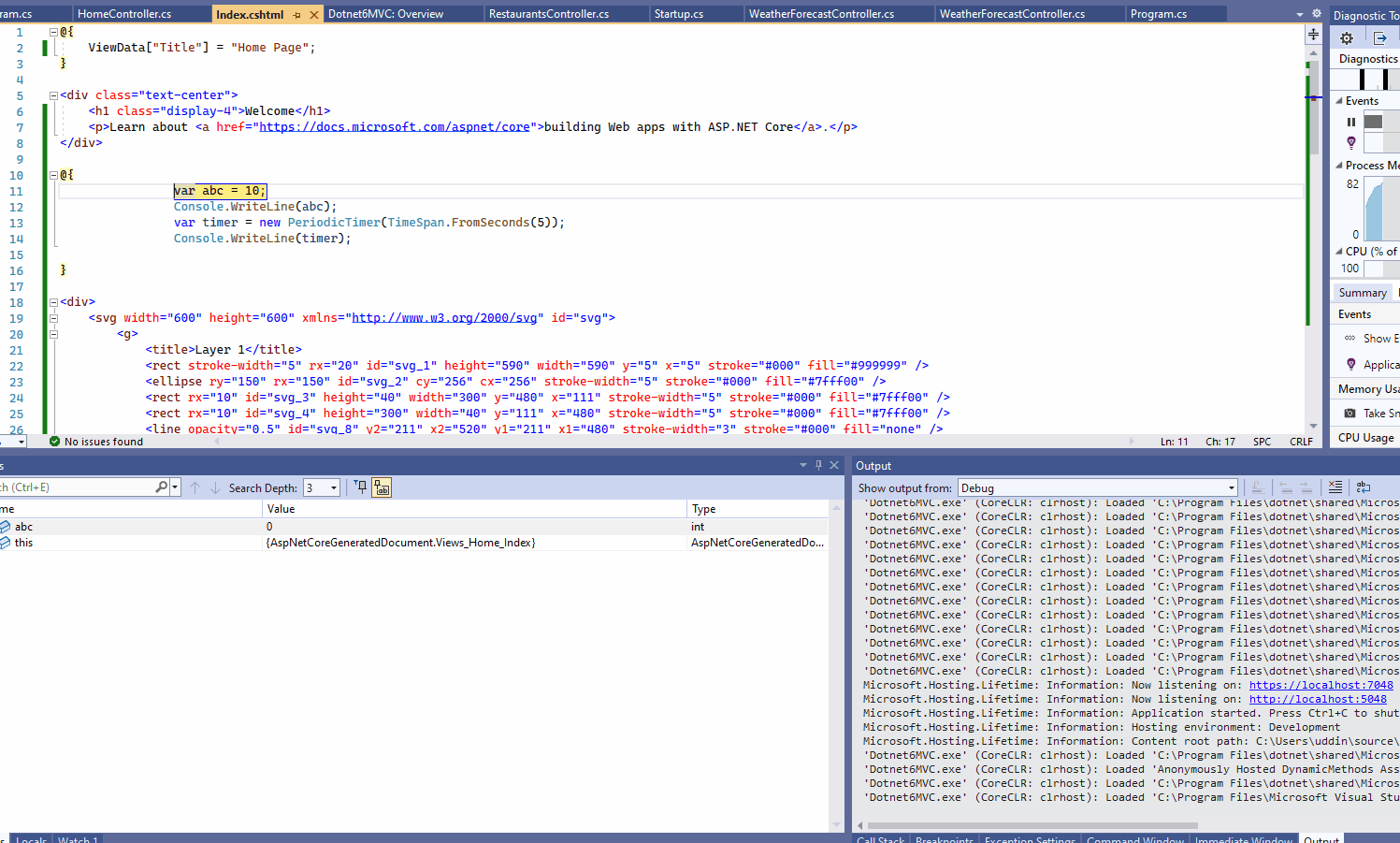Switch to the Program.cs tab
Screen dimensions: 1400x843
[1159, 14]
